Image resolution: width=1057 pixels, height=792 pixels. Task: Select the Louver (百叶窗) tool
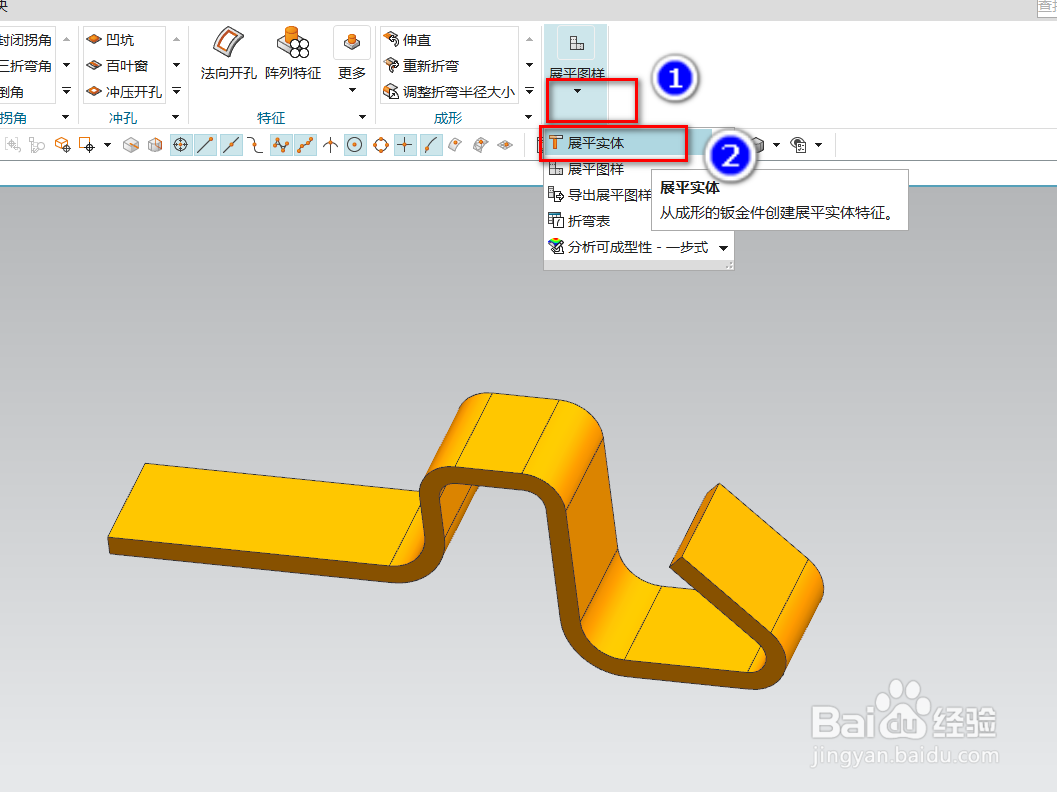[x=118, y=65]
